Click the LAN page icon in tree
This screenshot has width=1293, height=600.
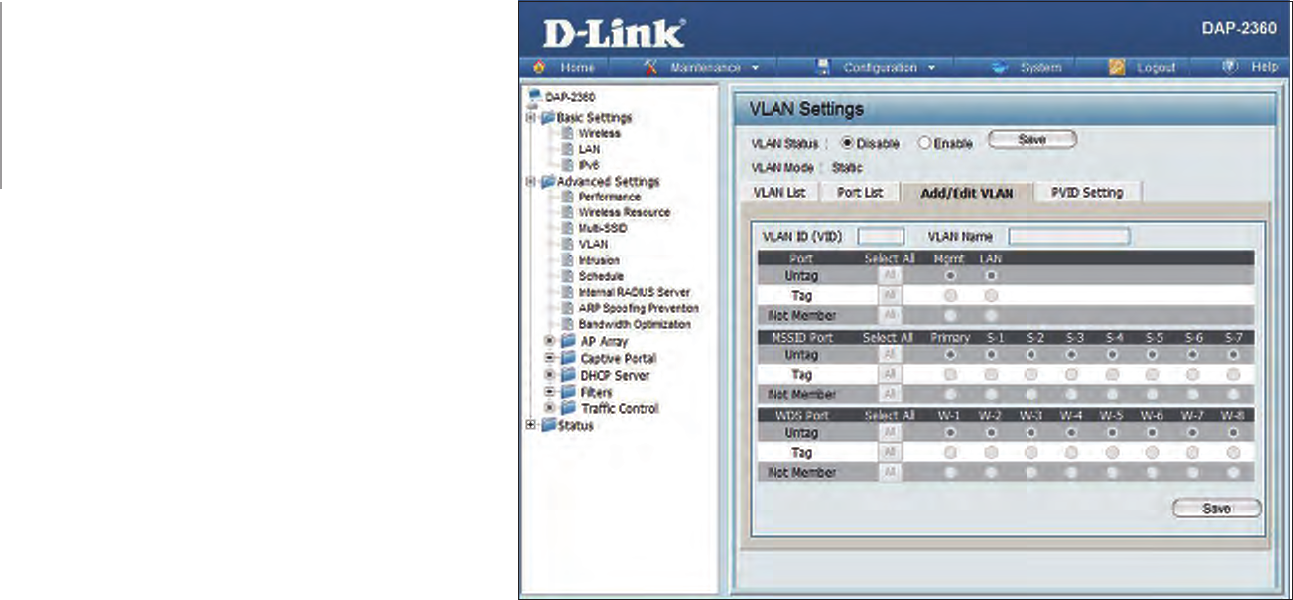(x=567, y=149)
